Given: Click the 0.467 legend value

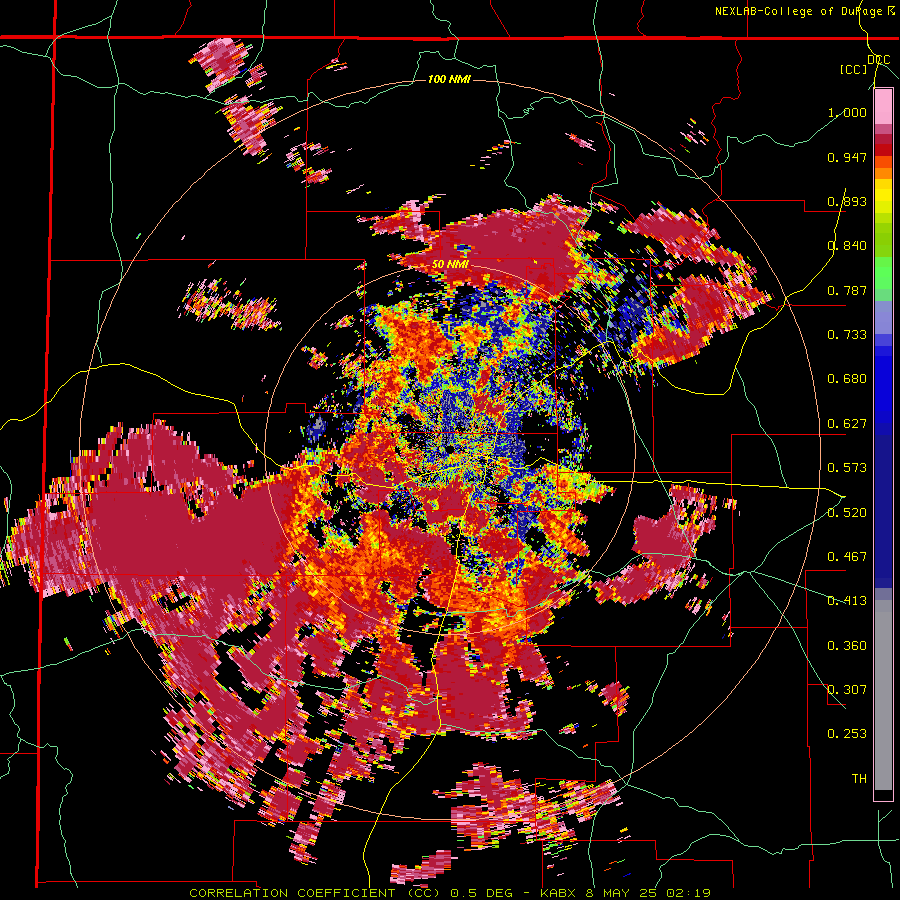Looking at the screenshot, I should 847,557.
